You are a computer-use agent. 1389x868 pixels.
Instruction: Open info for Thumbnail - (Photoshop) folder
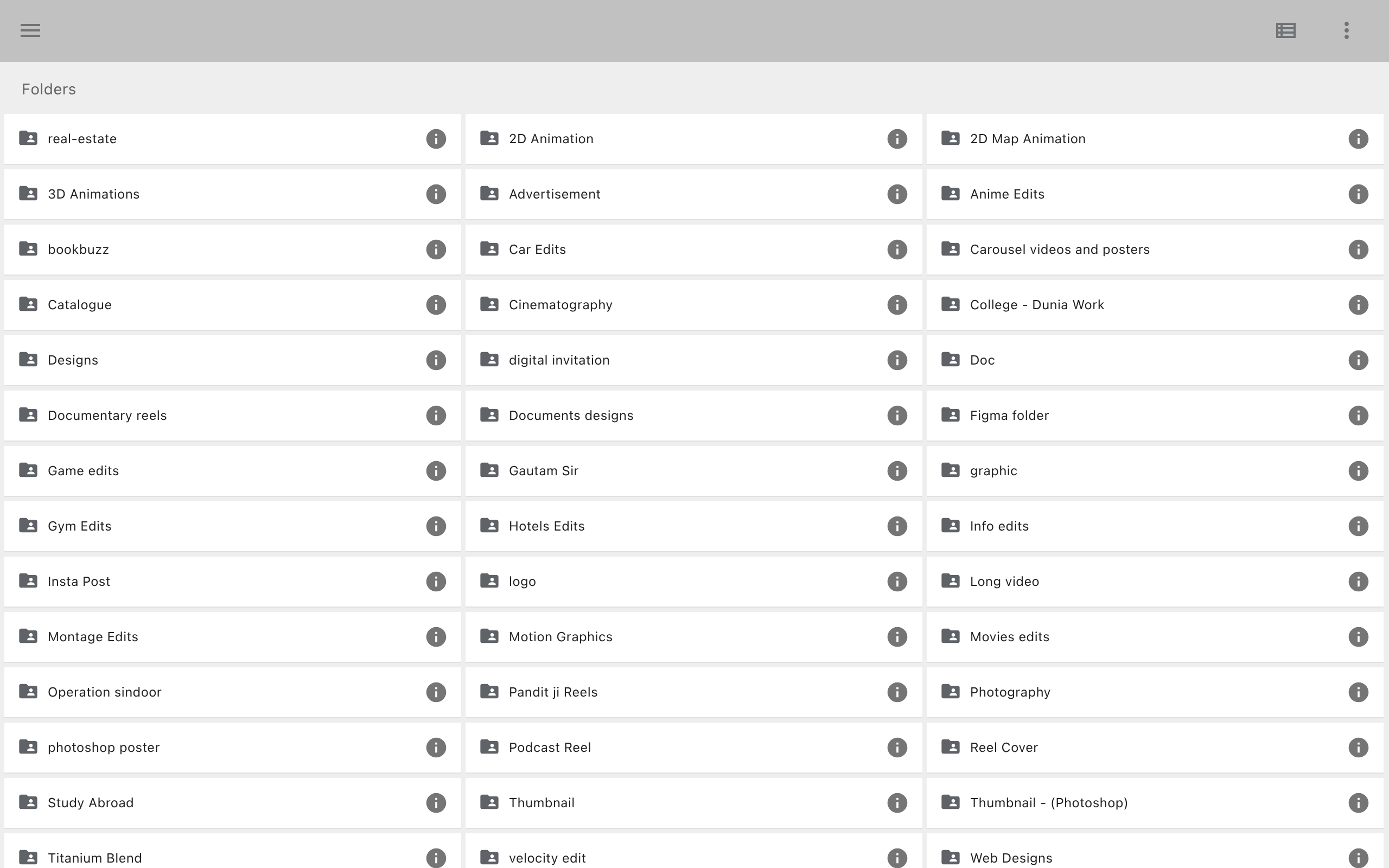point(1358,802)
